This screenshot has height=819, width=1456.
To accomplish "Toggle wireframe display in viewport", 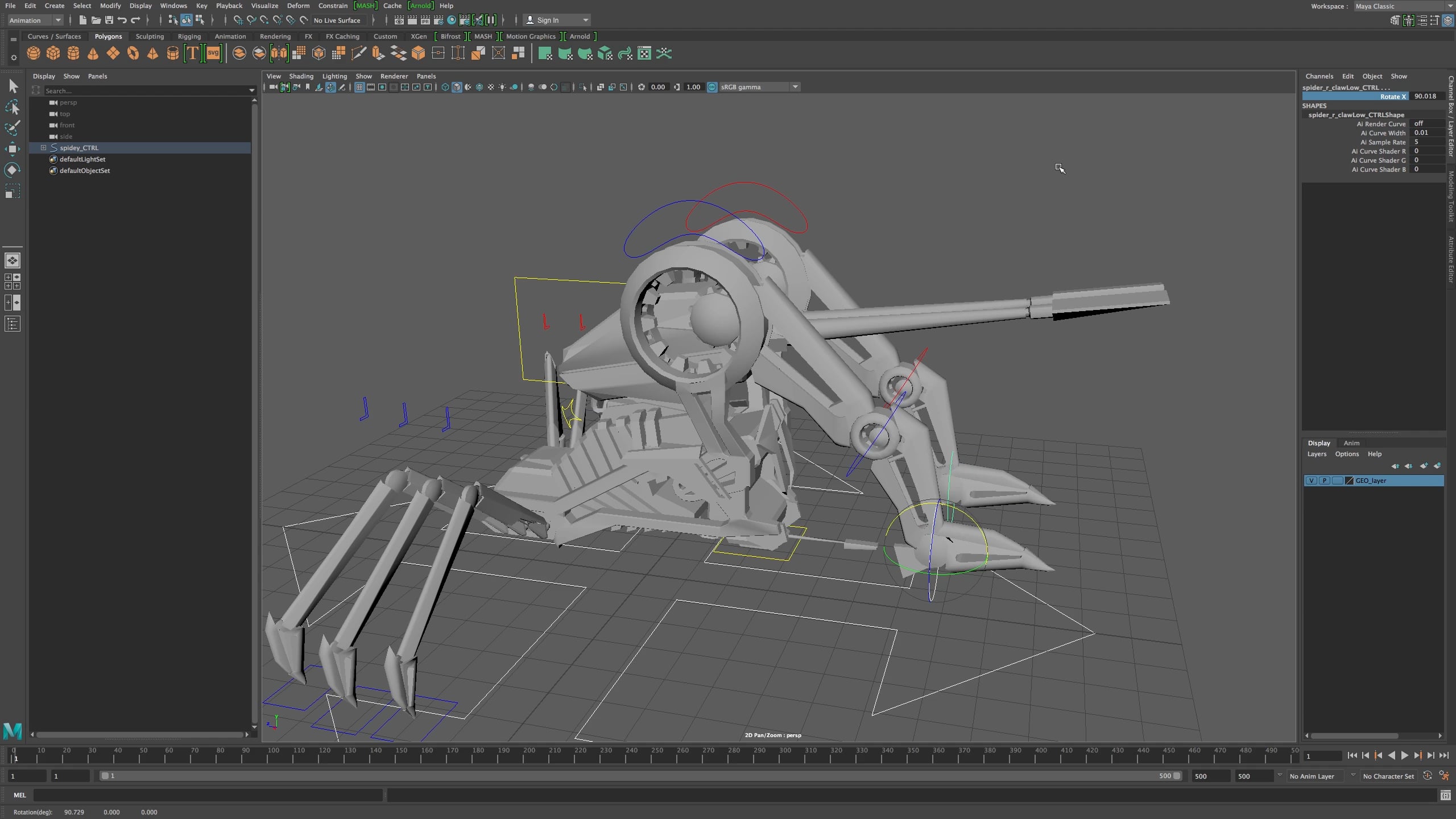I will 445,87.
